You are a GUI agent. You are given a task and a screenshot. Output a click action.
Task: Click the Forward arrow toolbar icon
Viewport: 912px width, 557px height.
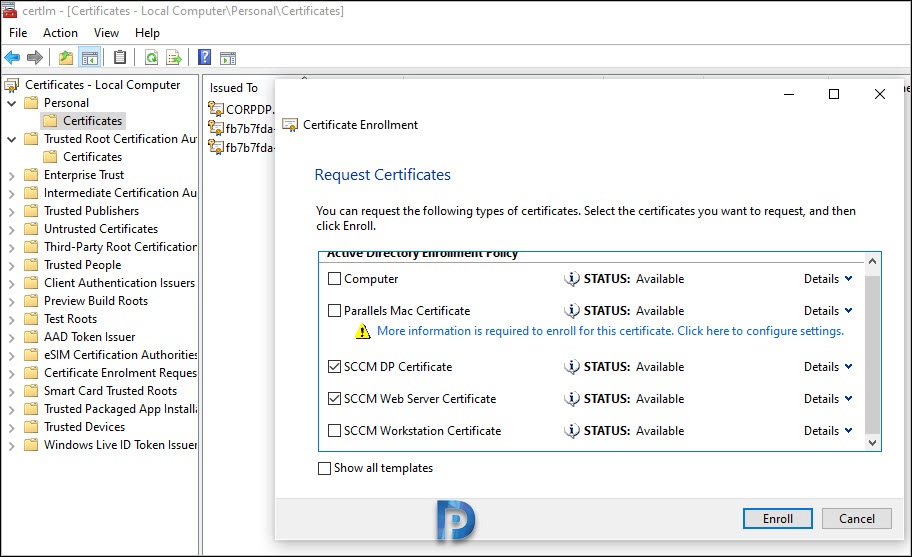pos(35,58)
